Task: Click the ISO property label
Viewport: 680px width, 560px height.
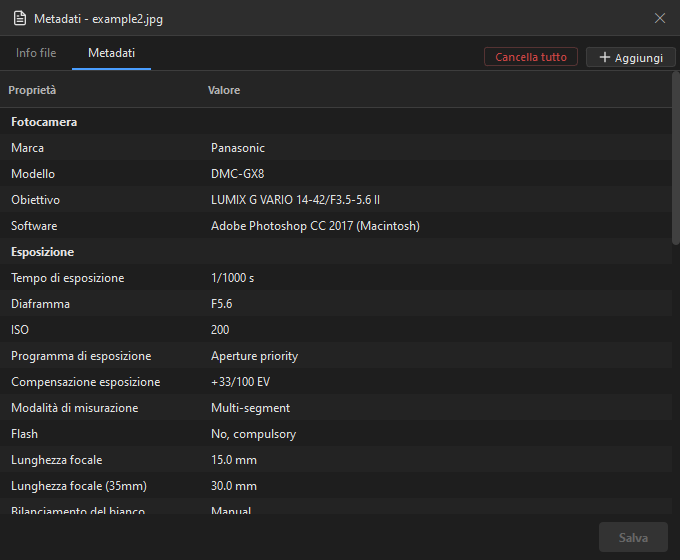Action: 20,330
